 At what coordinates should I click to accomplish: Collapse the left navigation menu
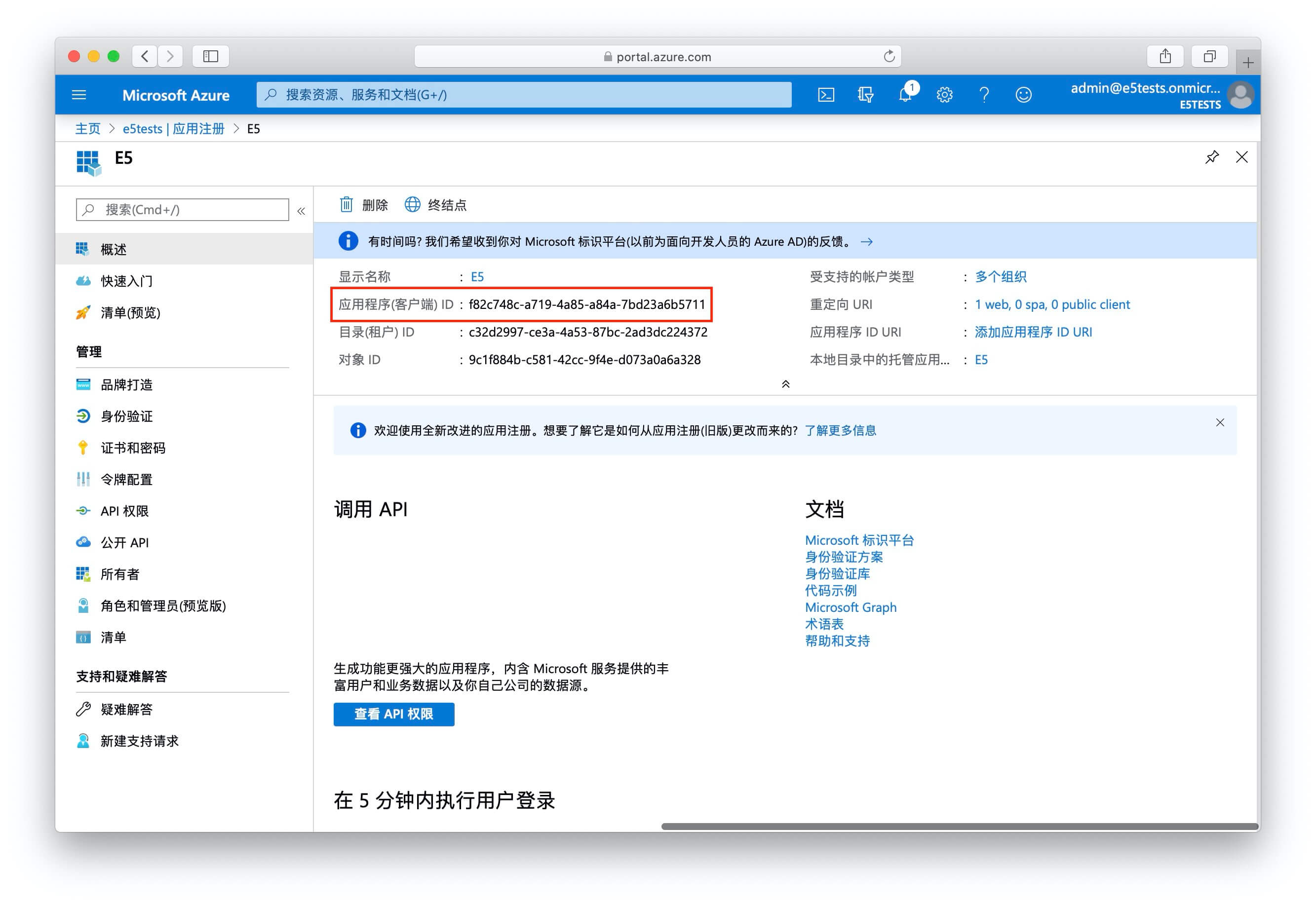pyautogui.click(x=301, y=212)
